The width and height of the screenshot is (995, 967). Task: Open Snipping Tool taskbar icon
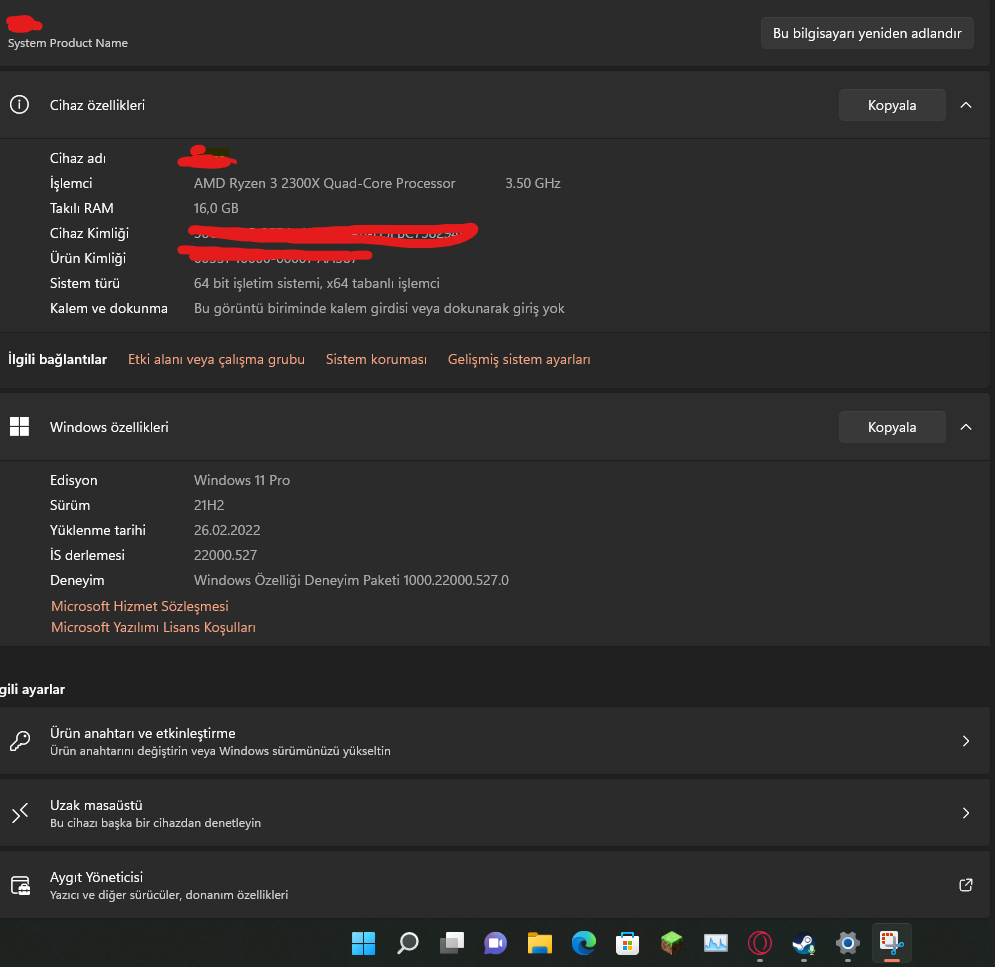[892, 943]
